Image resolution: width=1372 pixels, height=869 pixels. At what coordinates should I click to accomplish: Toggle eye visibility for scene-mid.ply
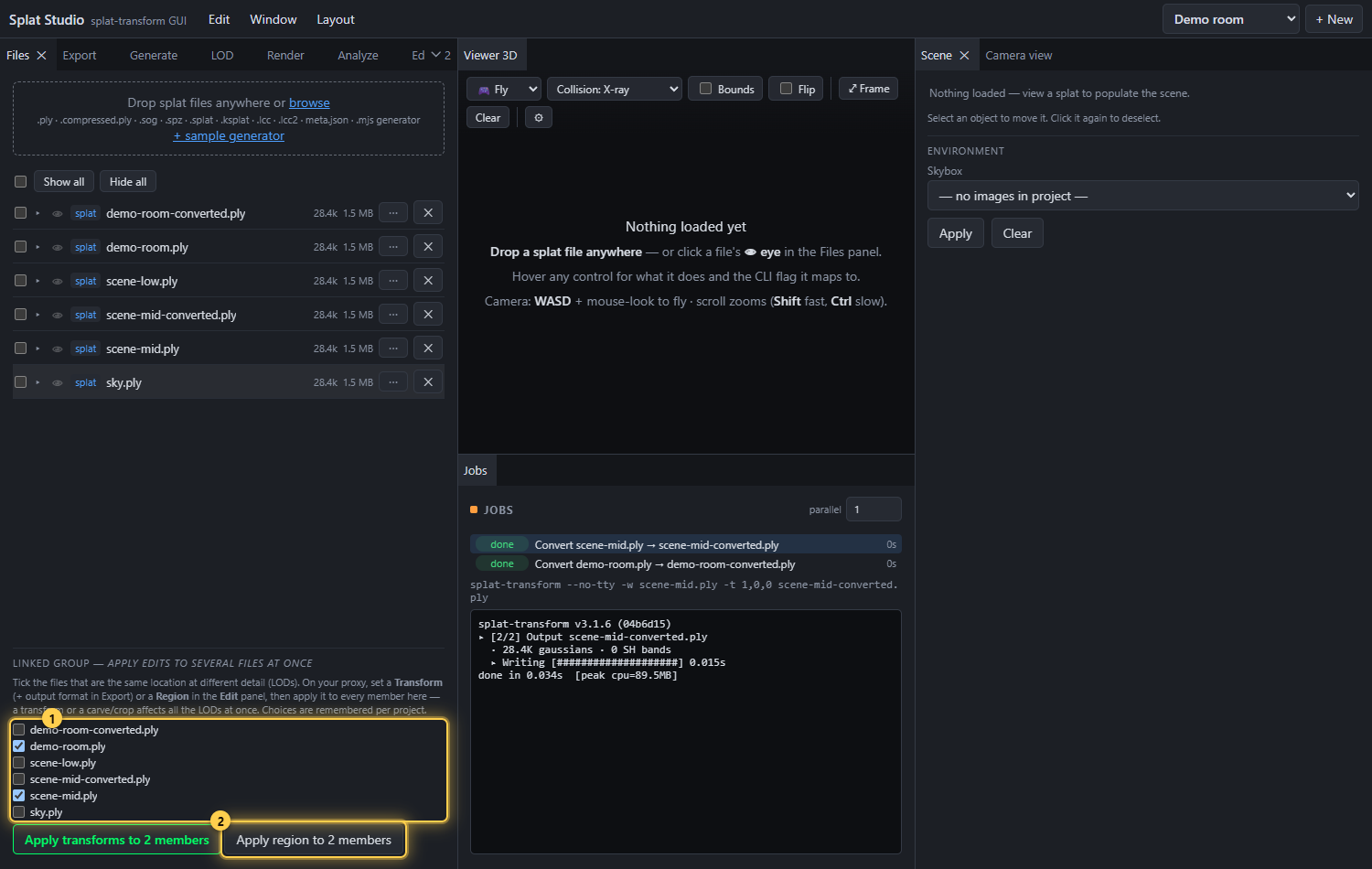tap(58, 349)
